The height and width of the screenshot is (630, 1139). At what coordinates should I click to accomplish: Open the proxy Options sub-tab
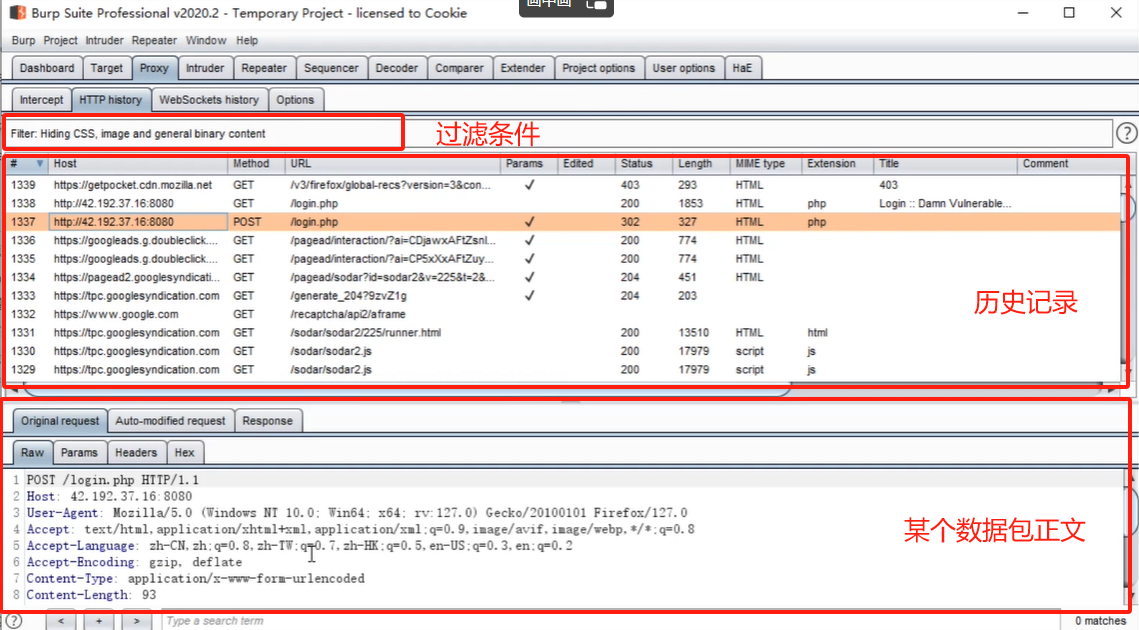coord(295,100)
